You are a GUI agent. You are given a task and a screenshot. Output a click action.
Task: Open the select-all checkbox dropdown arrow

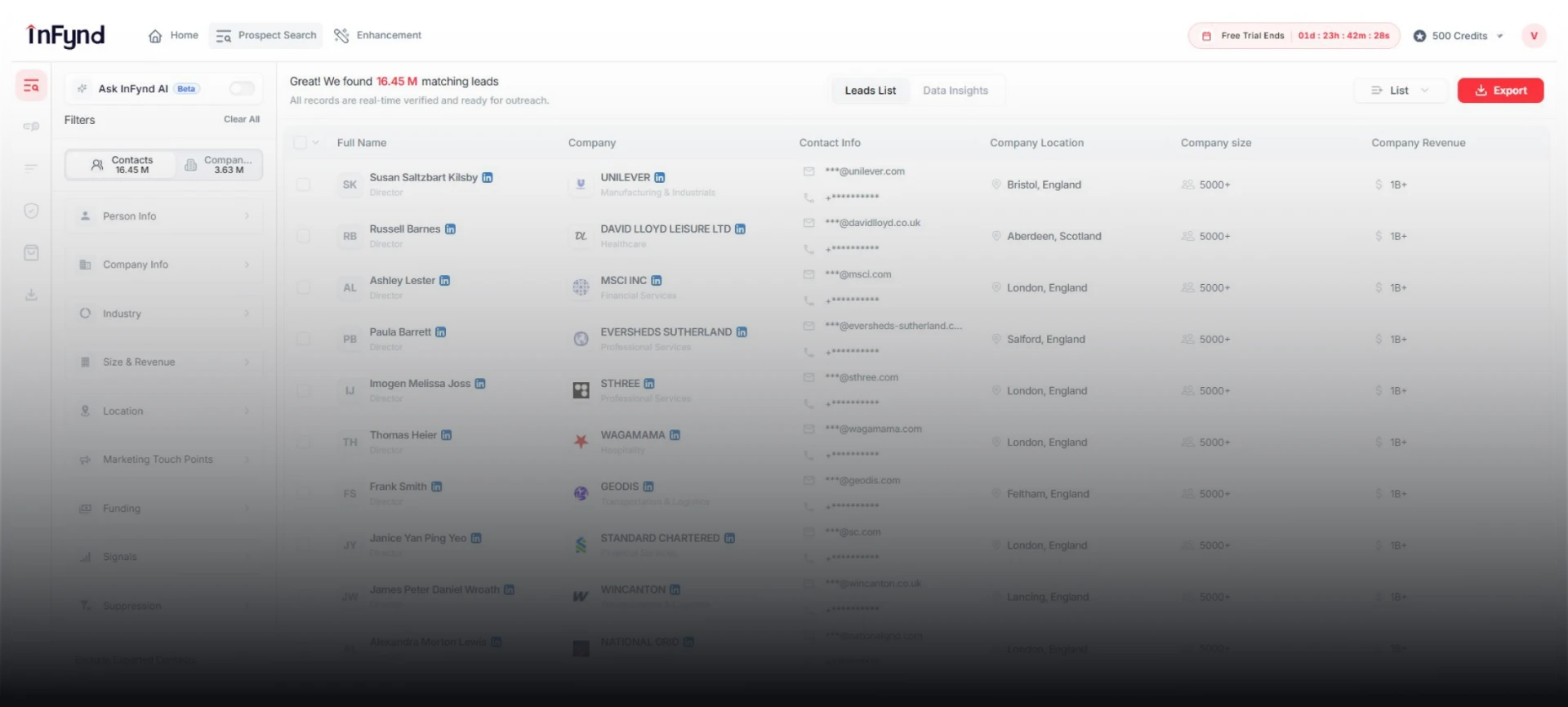[x=316, y=143]
